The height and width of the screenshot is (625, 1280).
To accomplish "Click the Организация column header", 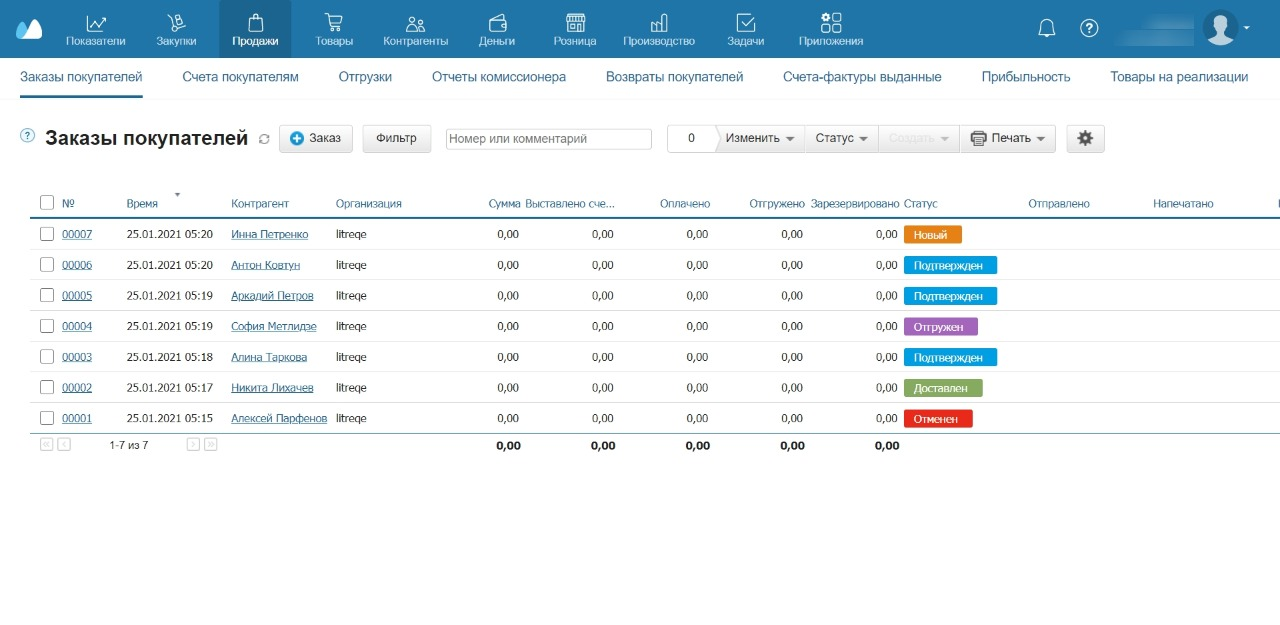I will pos(369,203).
